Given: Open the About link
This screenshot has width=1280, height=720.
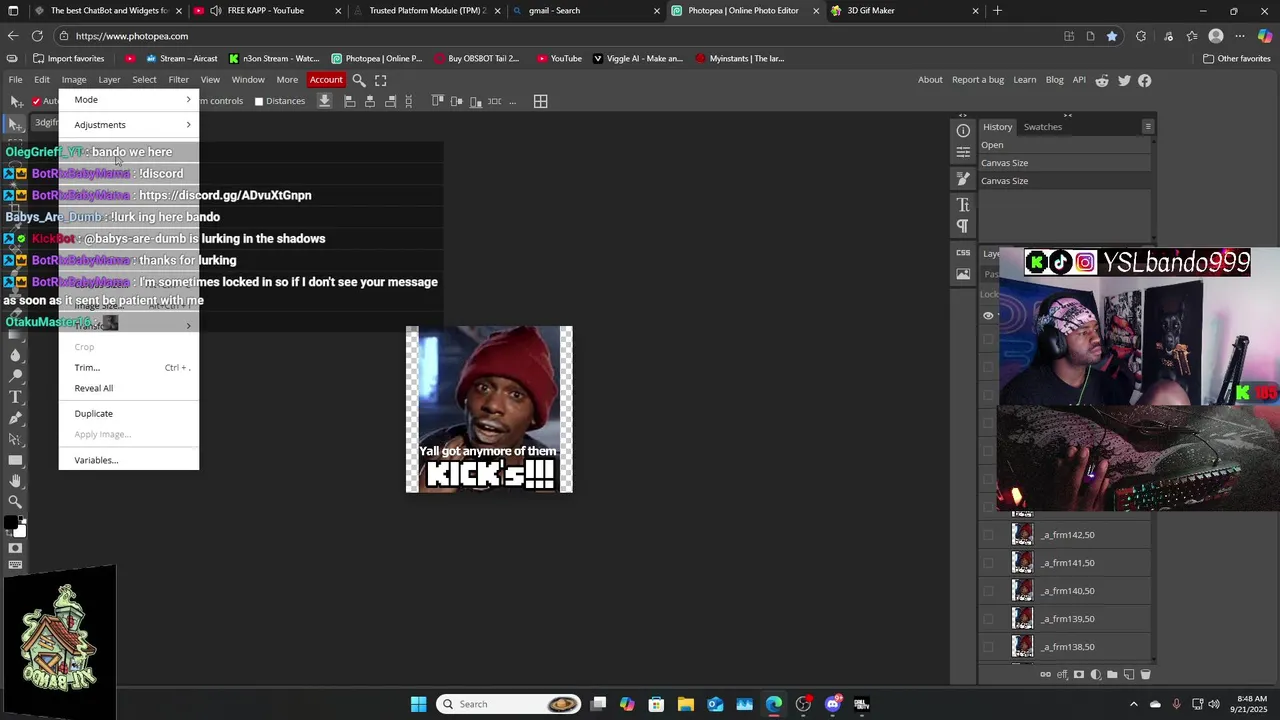Looking at the screenshot, I should pos(930,80).
